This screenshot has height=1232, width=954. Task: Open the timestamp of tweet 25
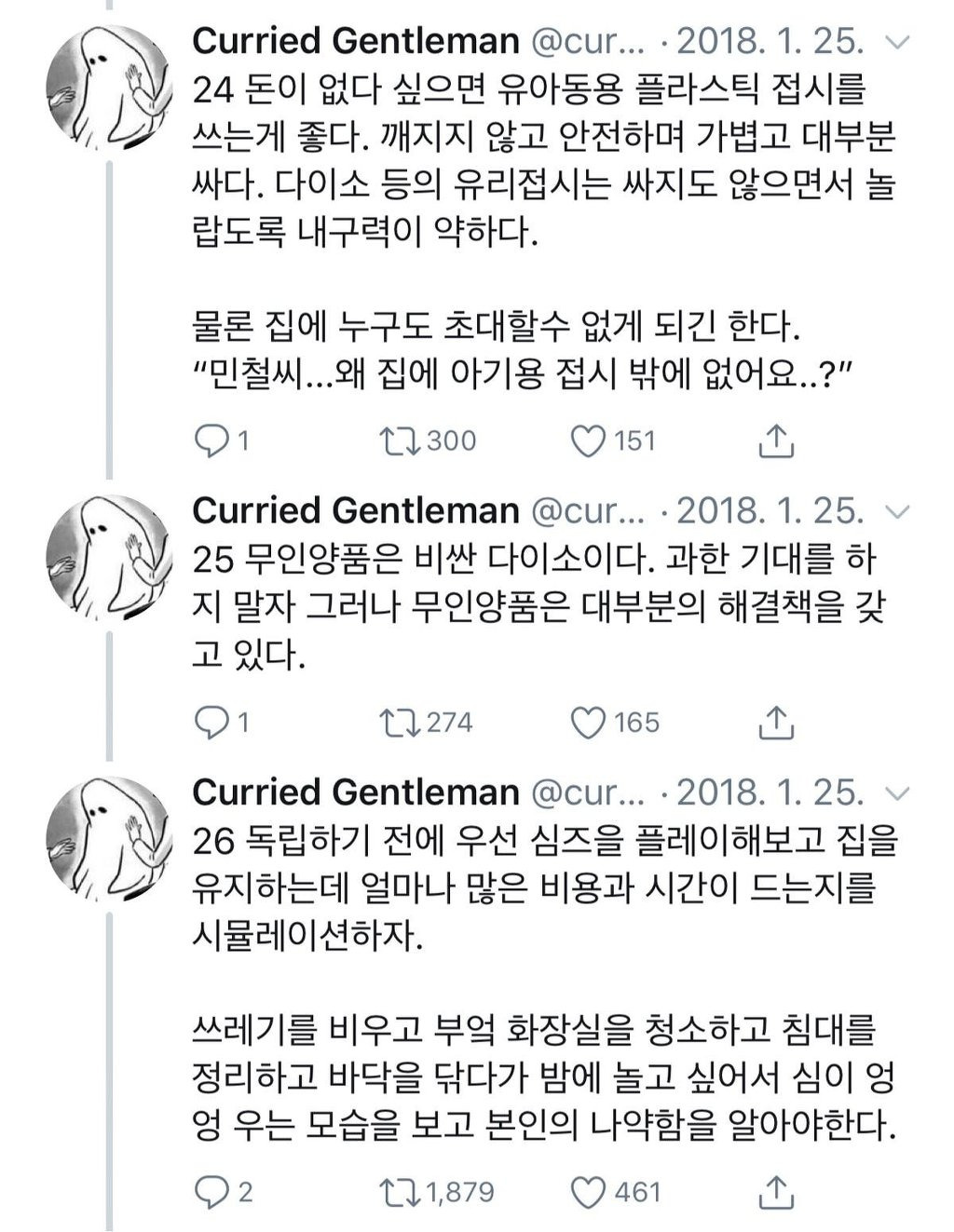coord(770,511)
